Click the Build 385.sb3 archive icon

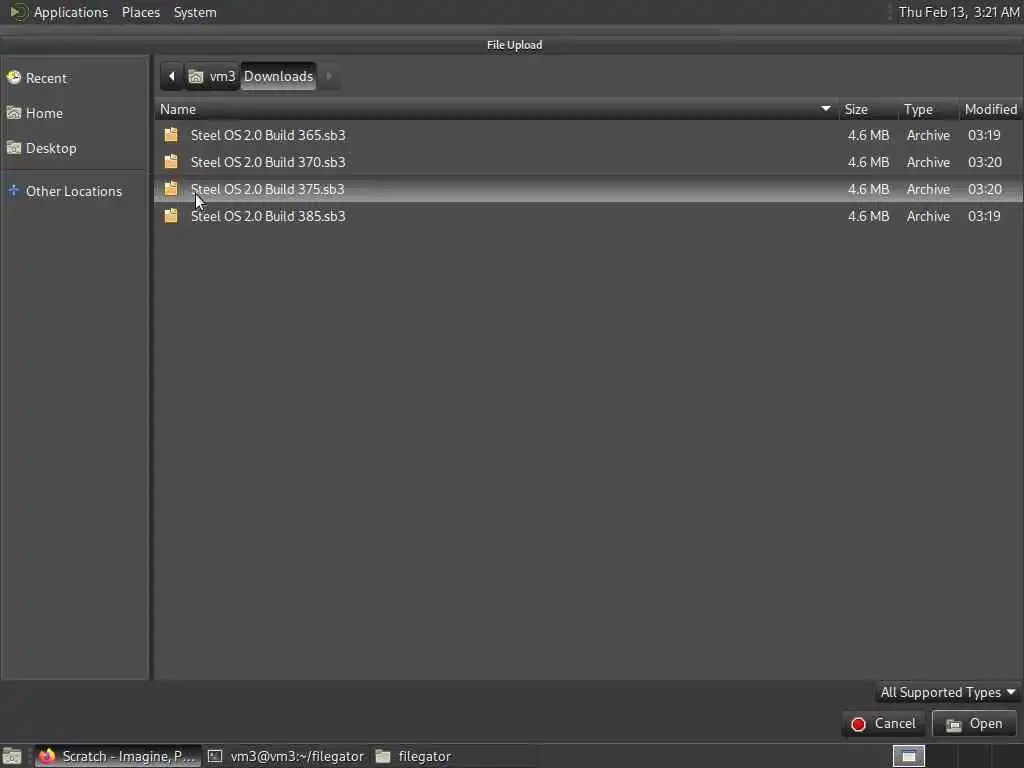pos(171,216)
